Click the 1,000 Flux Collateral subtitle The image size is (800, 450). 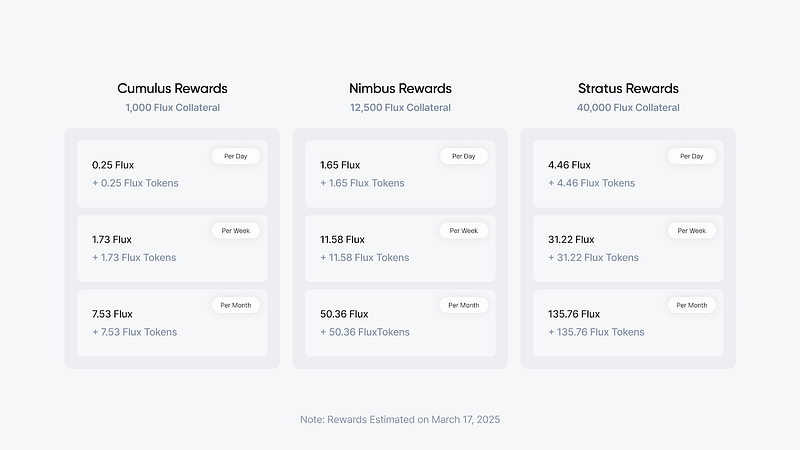(172, 108)
